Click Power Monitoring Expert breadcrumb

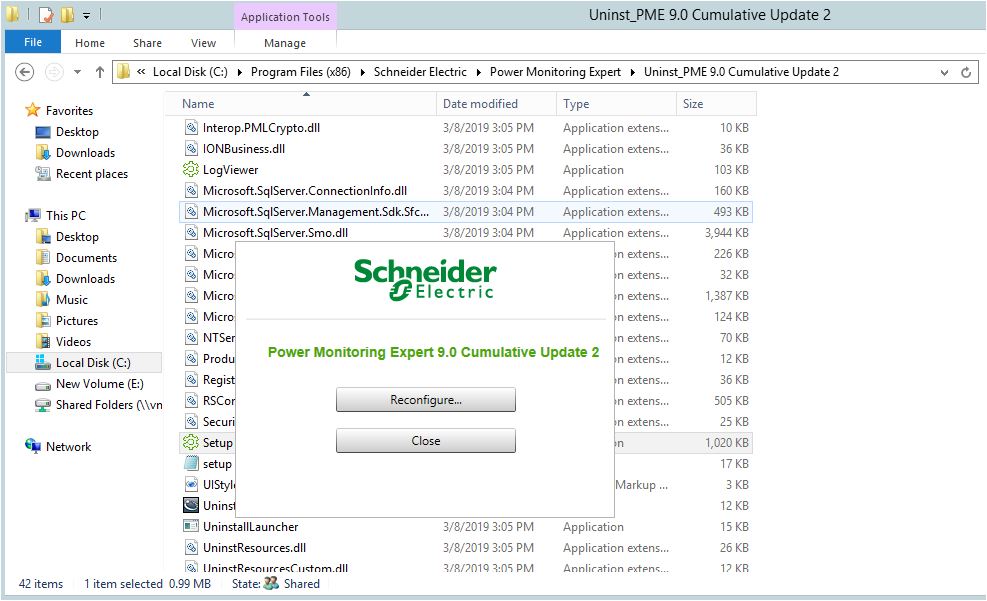coord(555,72)
